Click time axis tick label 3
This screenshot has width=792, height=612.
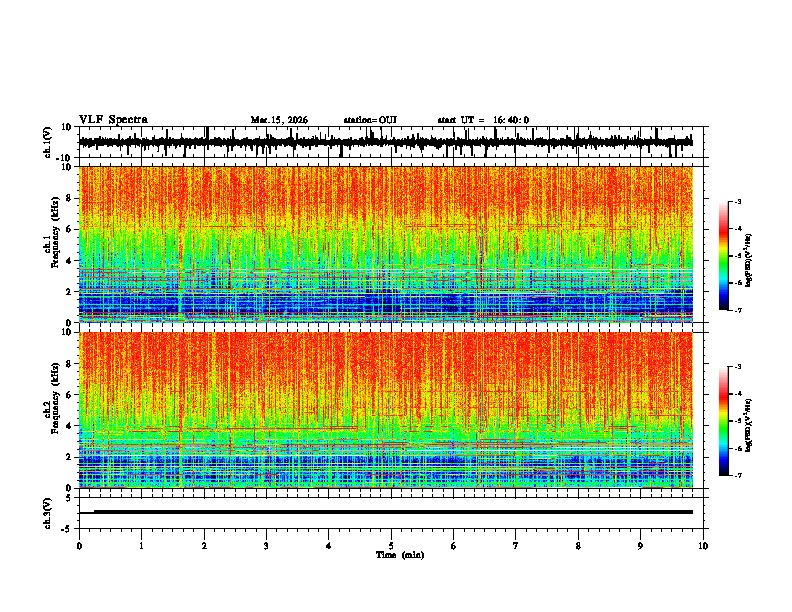(x=266, y=546)
